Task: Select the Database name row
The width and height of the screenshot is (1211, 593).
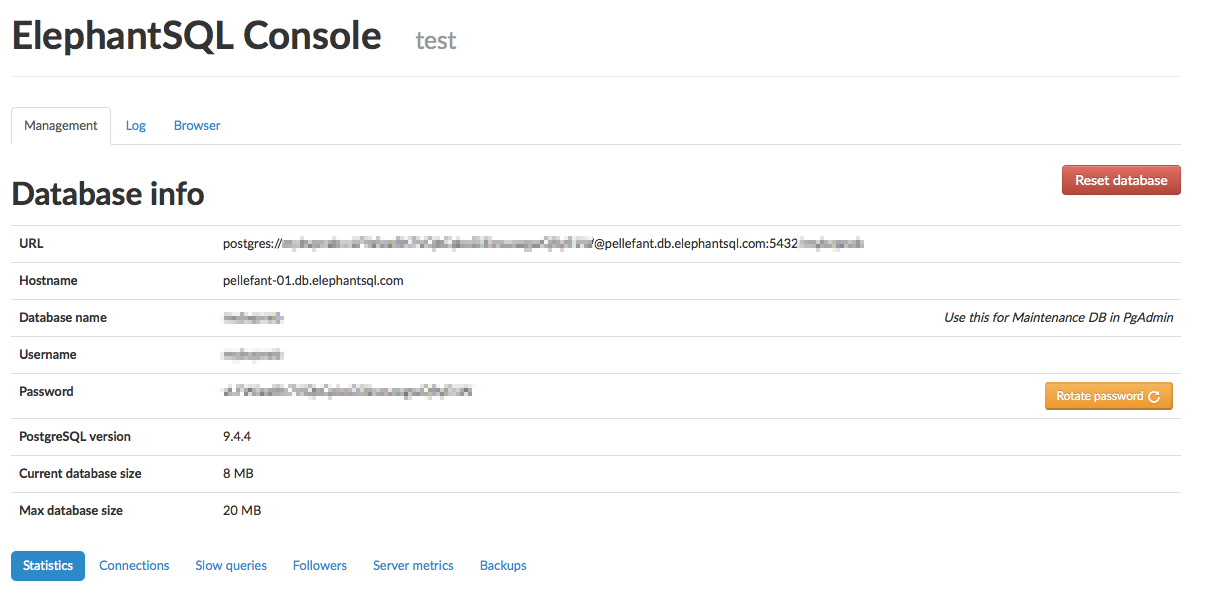Action: (253, 317)
